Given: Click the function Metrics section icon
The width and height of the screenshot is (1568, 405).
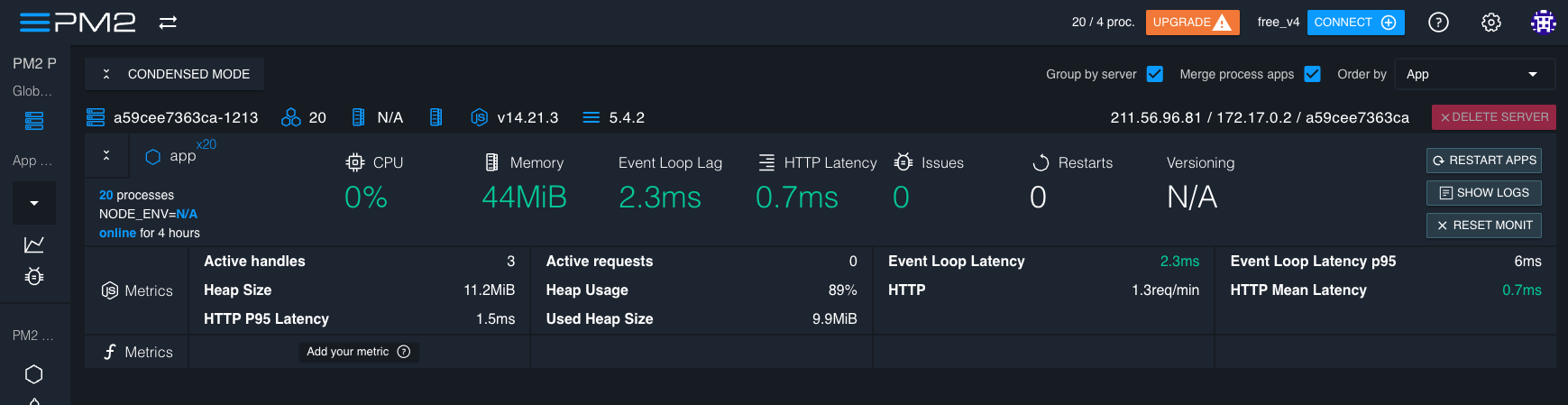Looking at the screenshot, I should click(110, 352).
